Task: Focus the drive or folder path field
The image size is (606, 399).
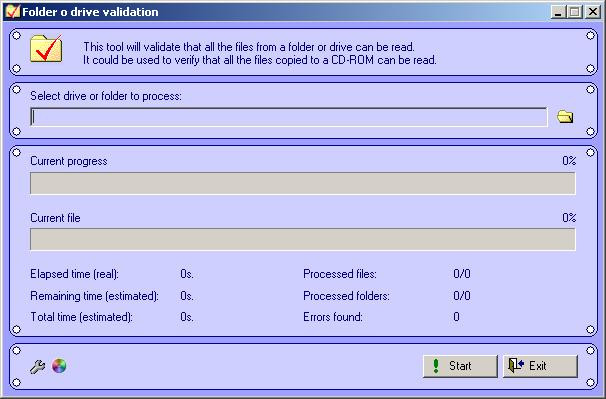Action: click(289, 117)
